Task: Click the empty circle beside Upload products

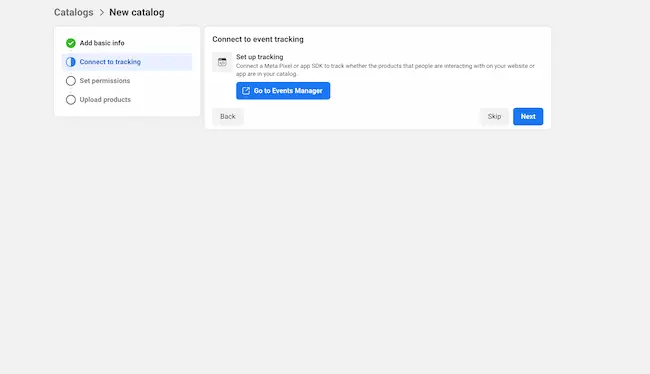Action: 71,100
